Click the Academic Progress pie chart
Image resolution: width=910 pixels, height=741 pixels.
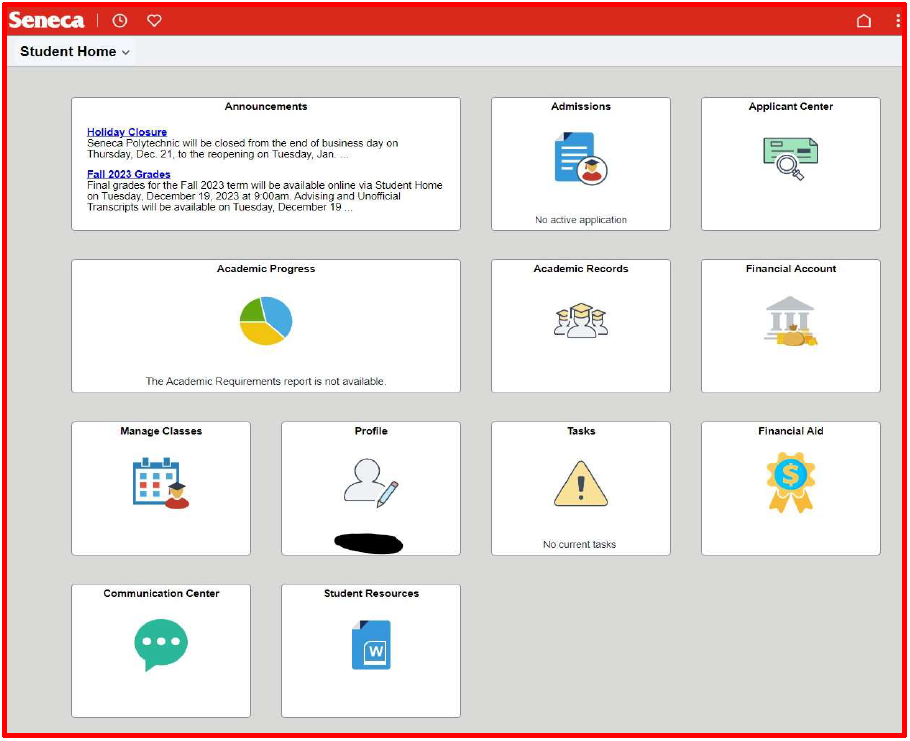pyautogui.click(x=266, y=321)
